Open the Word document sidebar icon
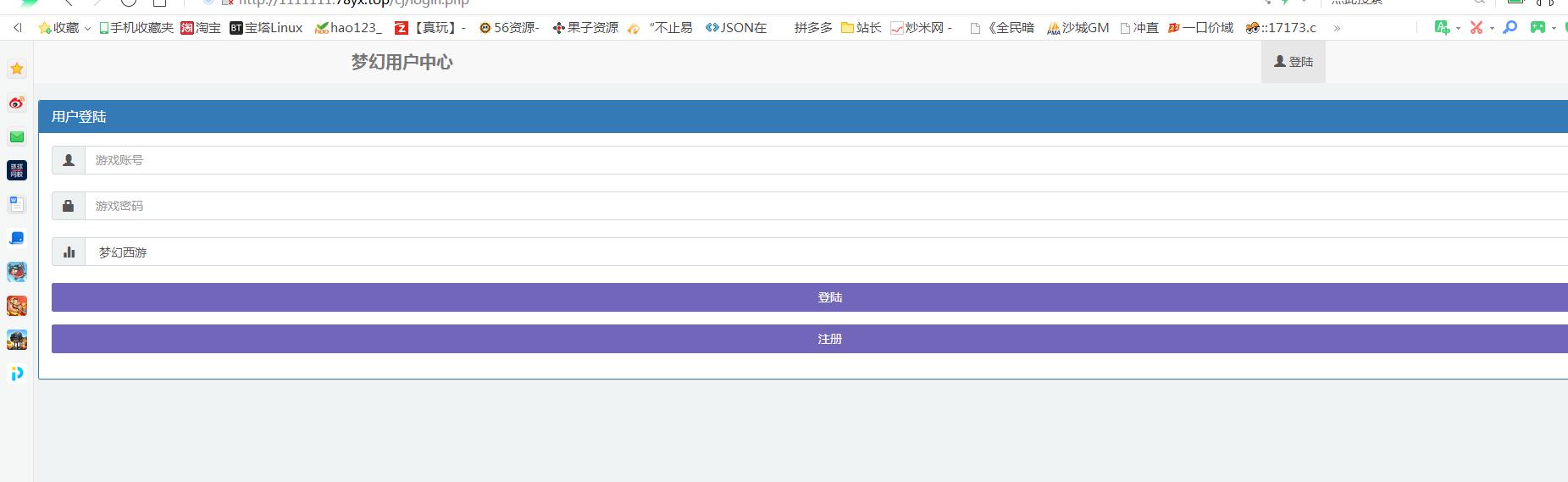 point(16,204)
